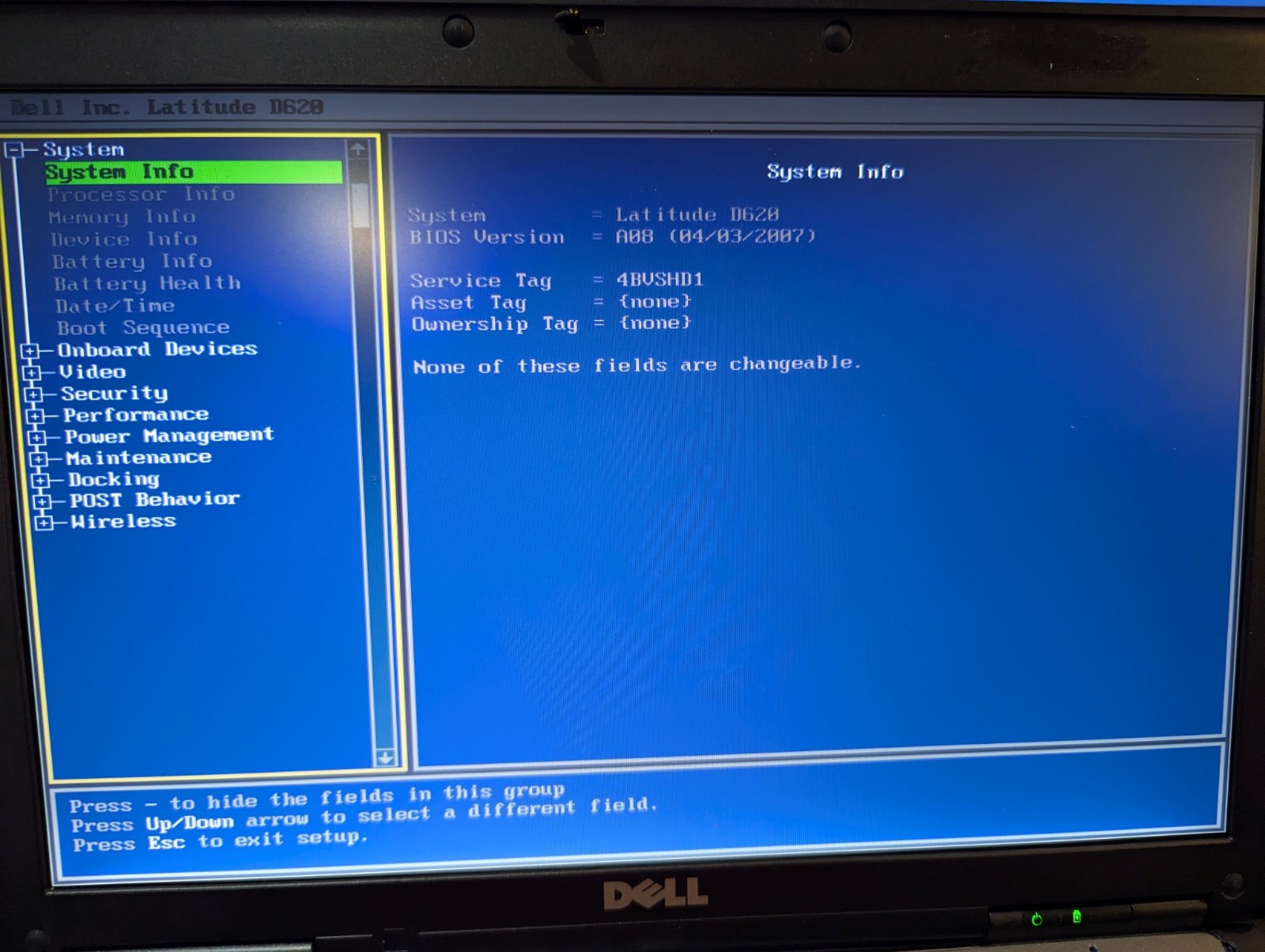Viewport: 1265px width, 952px height.
Task: Select the Onboard Devices label
Action: [157, 349]
